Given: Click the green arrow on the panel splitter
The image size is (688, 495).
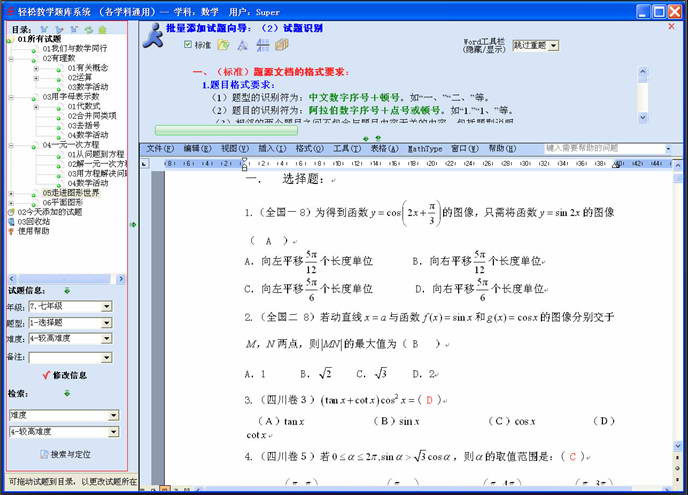Looking at the screenshot, I should (x=133, y=225).
